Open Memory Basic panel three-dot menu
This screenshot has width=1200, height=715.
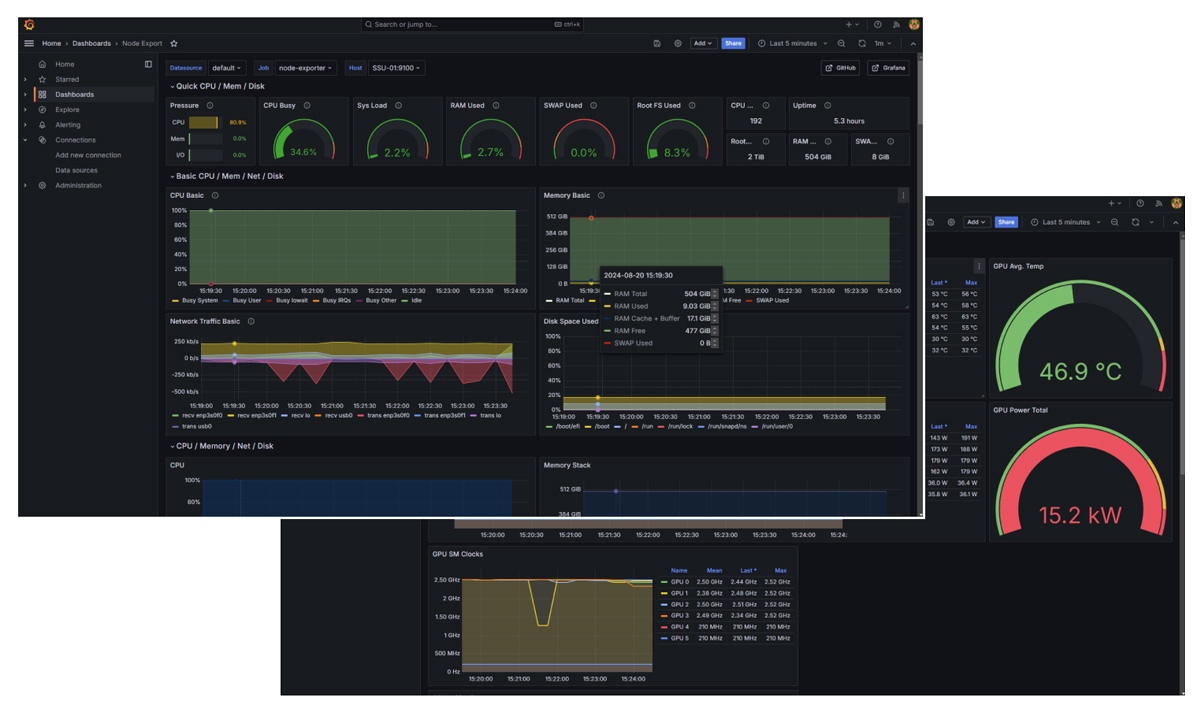(x=903, y=196)
